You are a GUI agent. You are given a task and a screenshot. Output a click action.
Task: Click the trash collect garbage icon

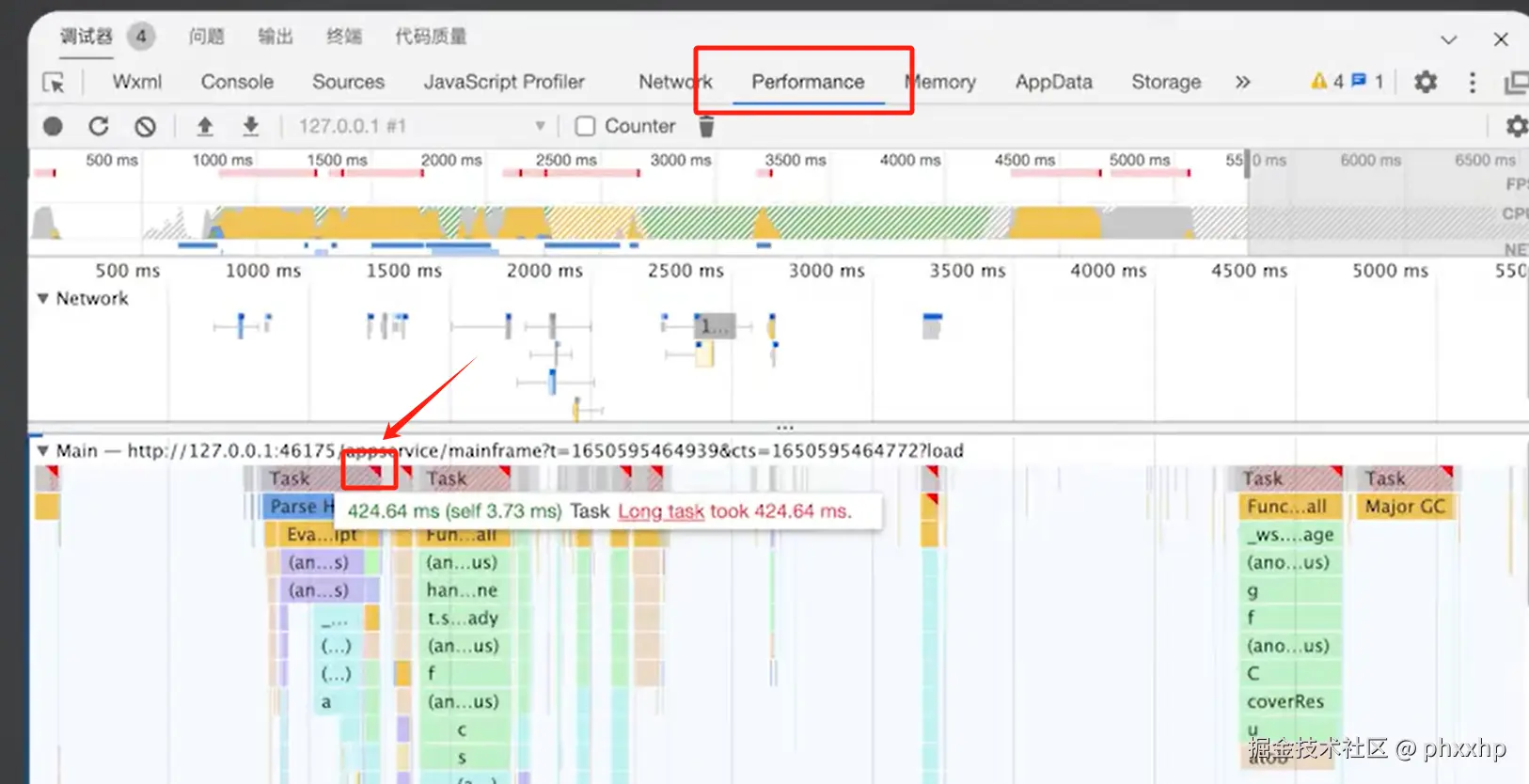point(707,126)
